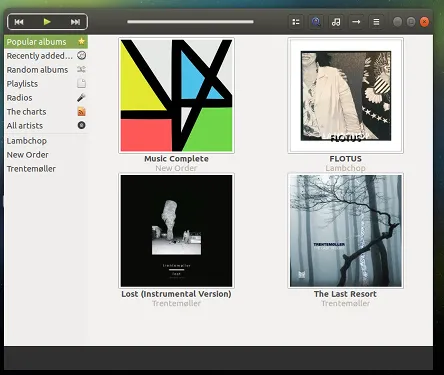The height and width of the screenshot is (375, 444).
Task: Click the clock icon beside Recently added
Action: [x=81, y=55]
